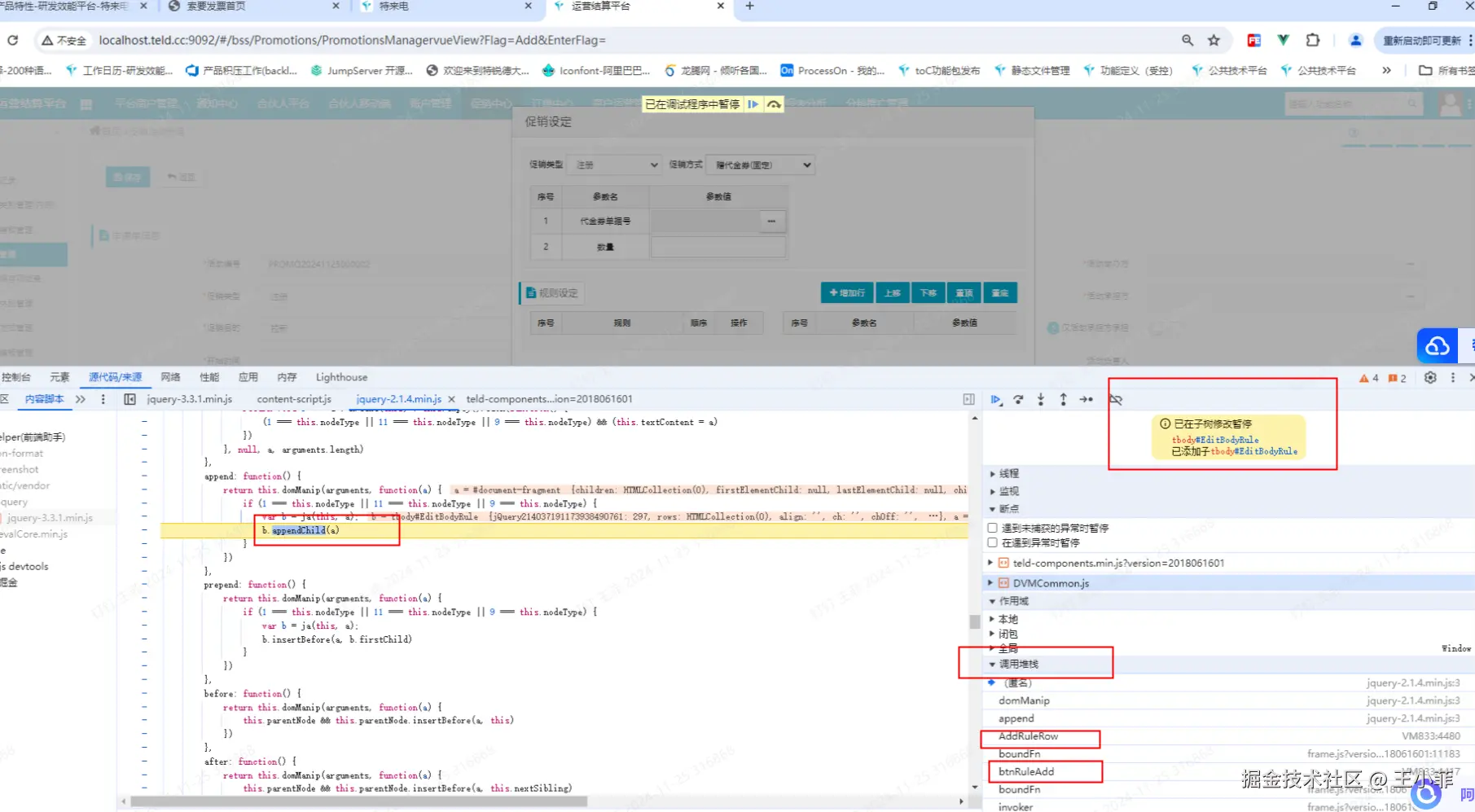Image resolution: width=1475 pixels, height=812 pixels.
Task: Close the jquery-2.1.4.min.js tab
Action: (x=452, y=399)
